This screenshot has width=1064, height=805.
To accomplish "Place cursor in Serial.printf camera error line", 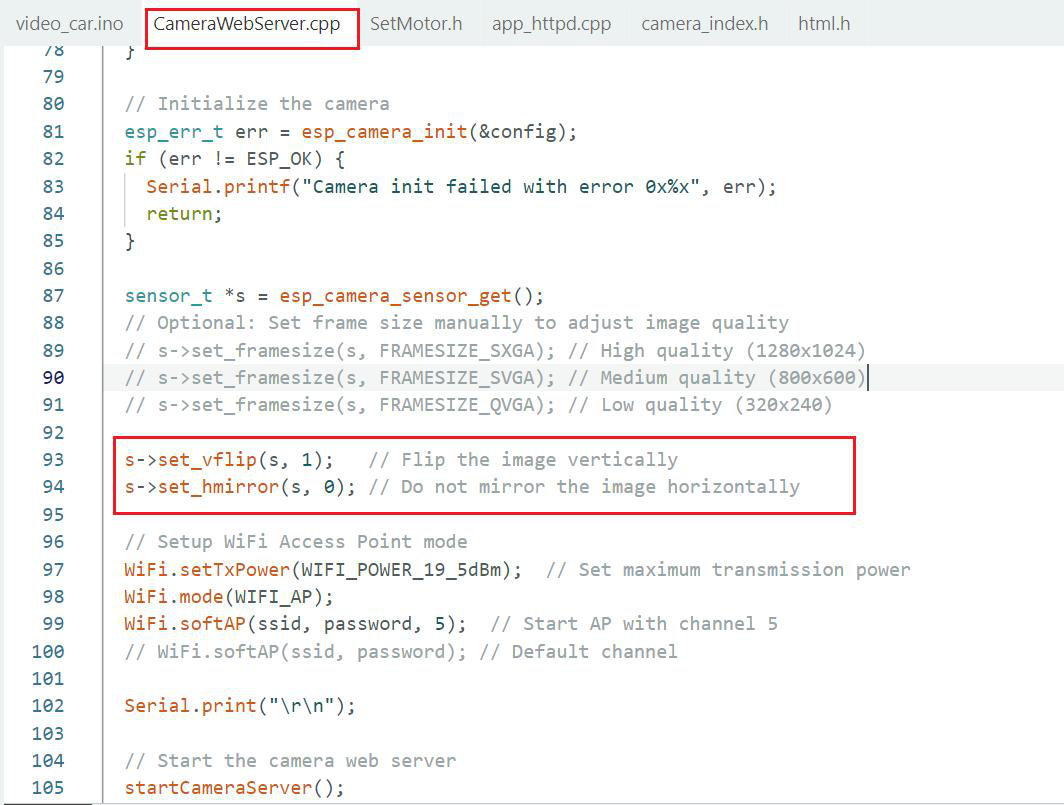I will [x=461, y=186].
